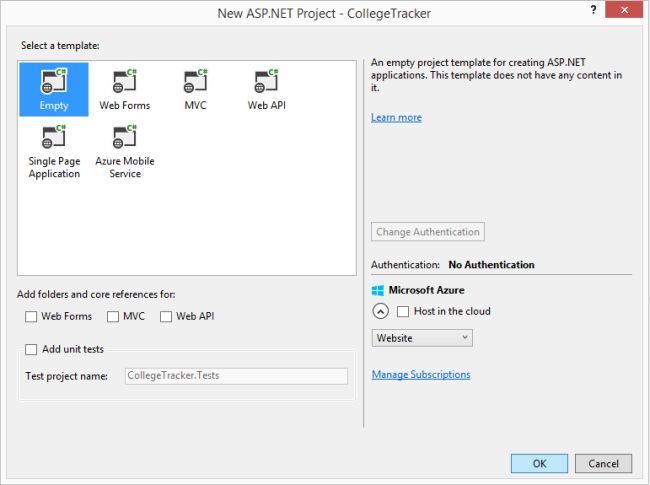Select the Empty template icon
This screenshot has width=650, height=485.
[54, 89]
